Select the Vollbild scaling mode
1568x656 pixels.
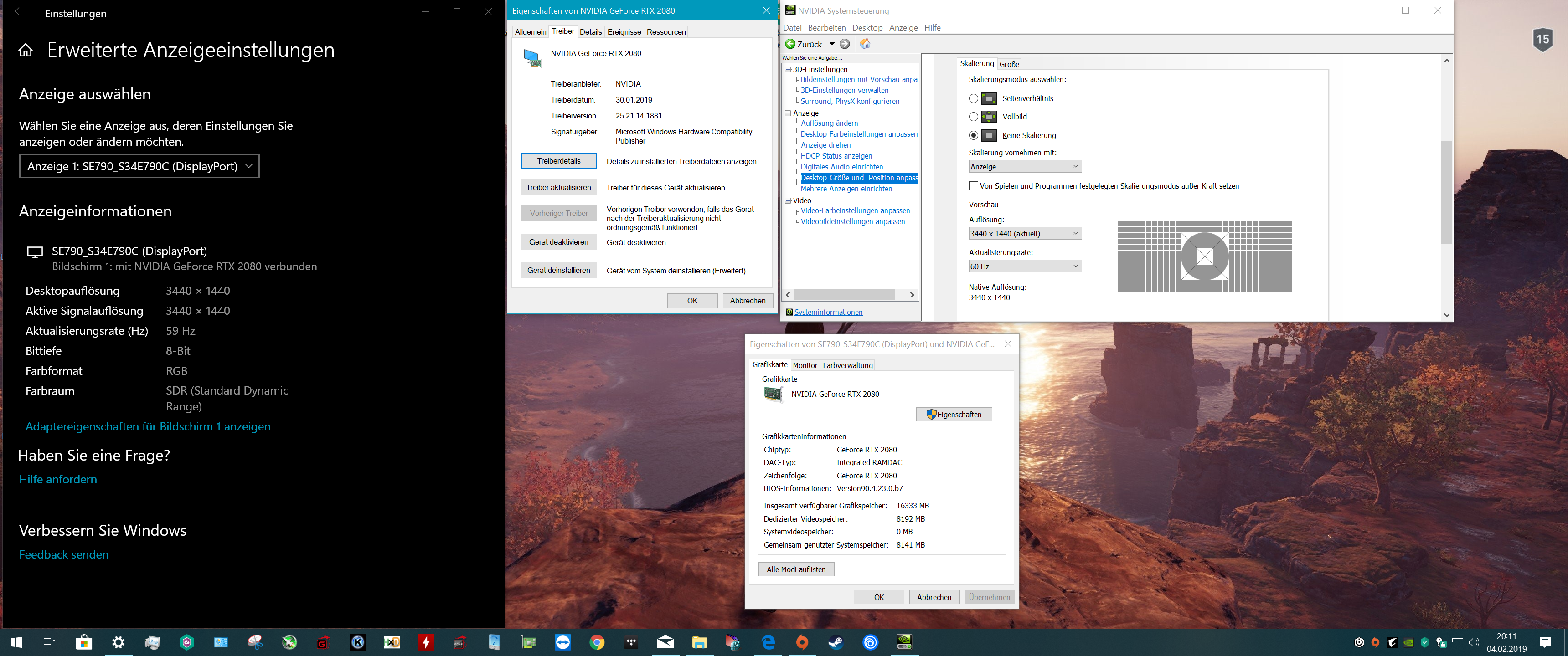973,117
